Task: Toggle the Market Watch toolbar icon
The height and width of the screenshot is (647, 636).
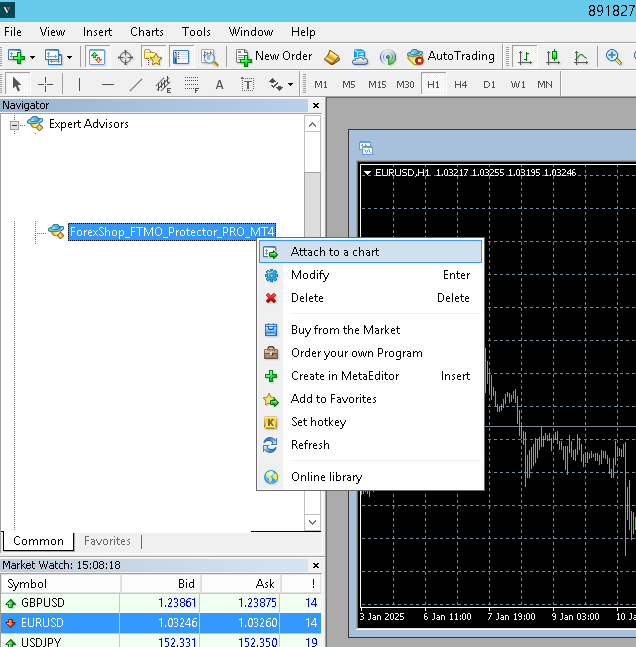Action: point(97,57)
